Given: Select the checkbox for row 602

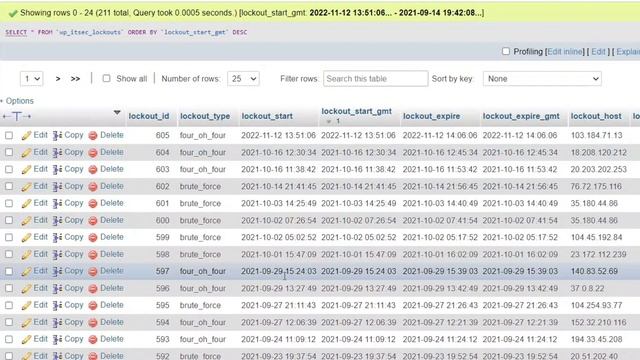Looking at the screenshot, I should (x=9, y=187).
